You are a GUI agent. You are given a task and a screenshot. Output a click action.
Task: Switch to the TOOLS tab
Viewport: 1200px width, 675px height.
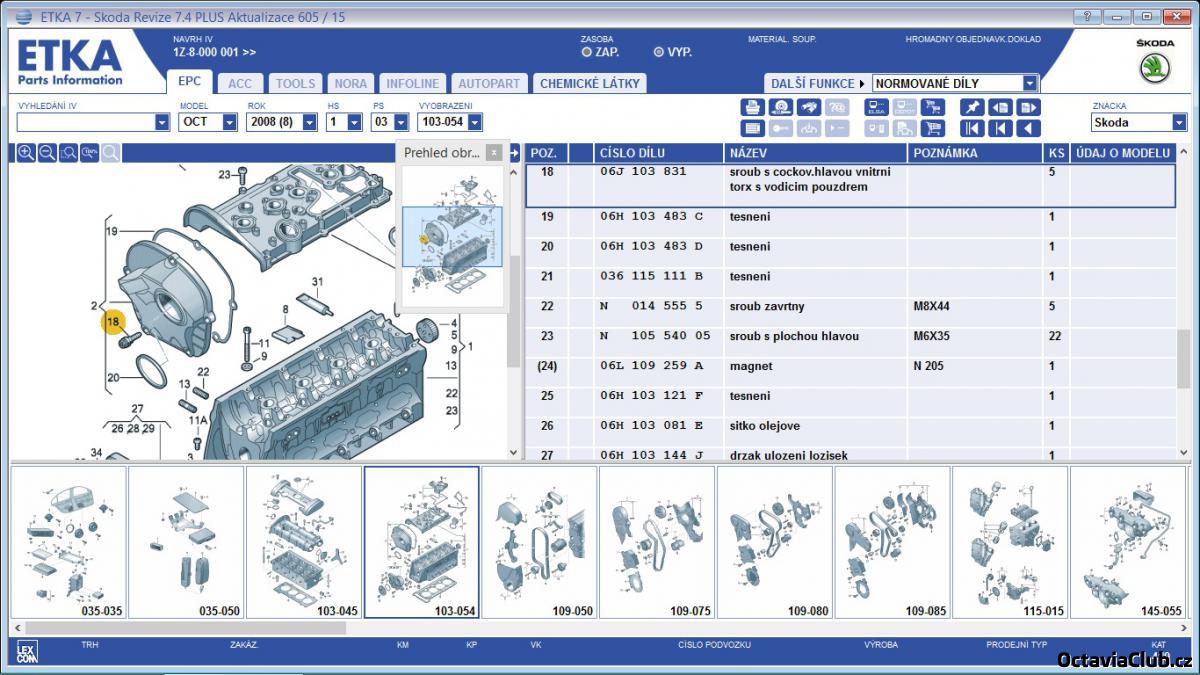[x=295, y=83]
